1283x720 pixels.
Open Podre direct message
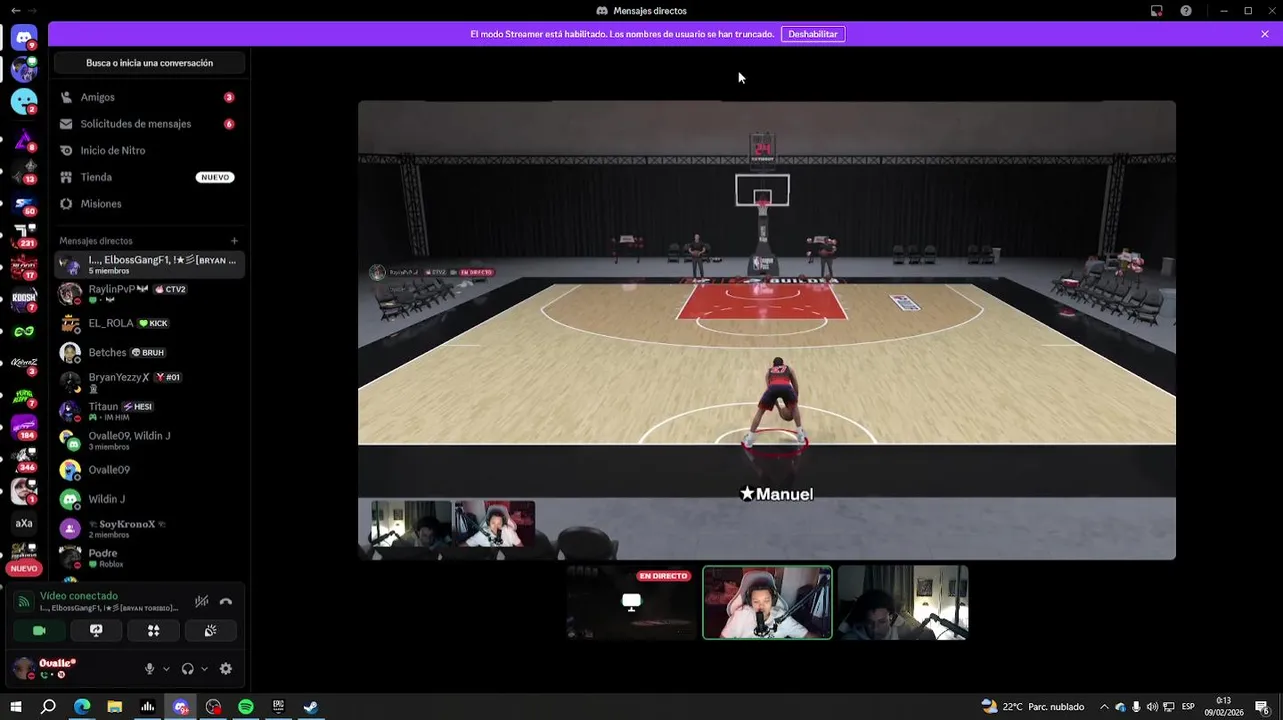pyautogui.click(x=149, y=558)
